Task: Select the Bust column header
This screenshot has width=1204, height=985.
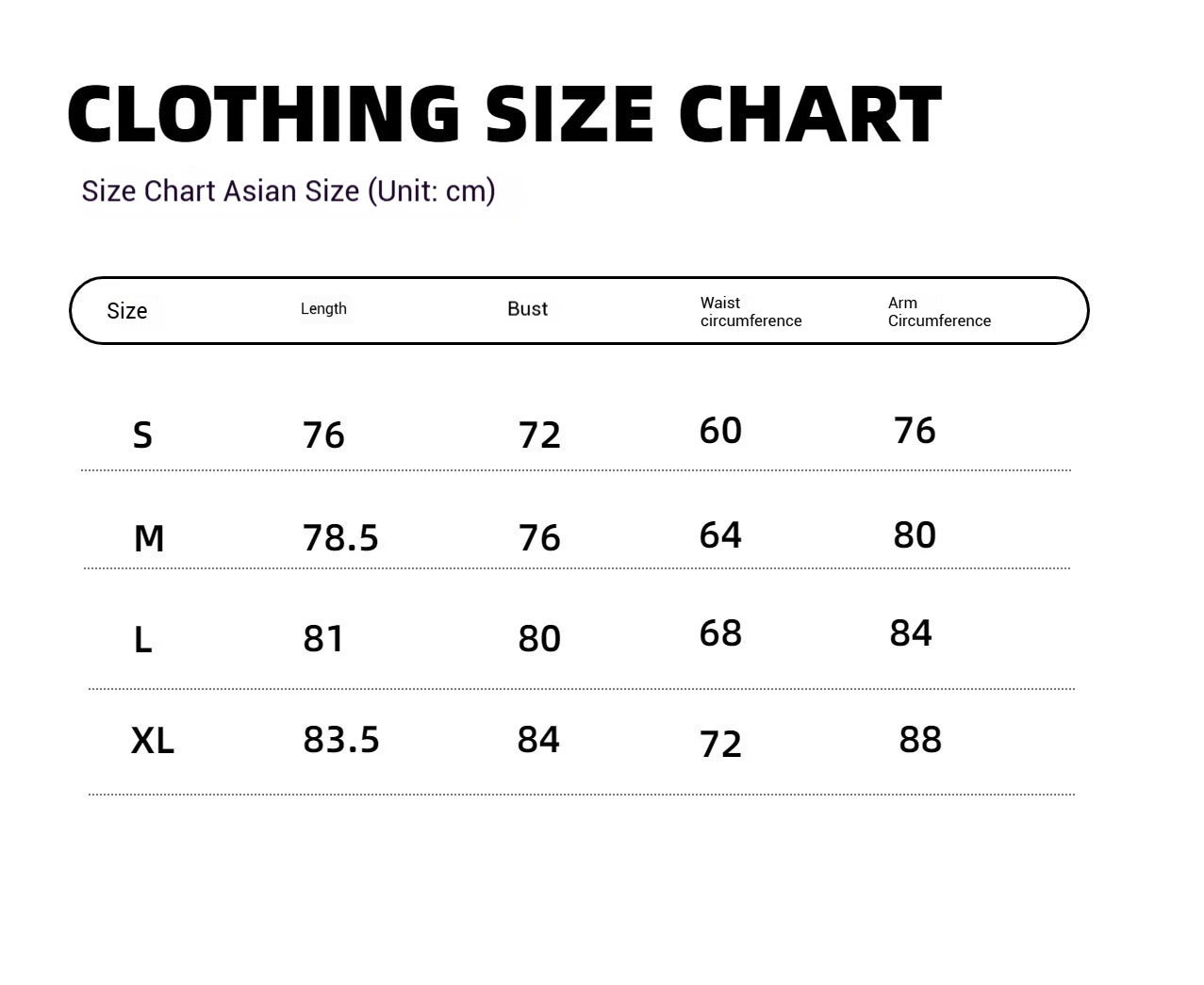Action: 527,308
